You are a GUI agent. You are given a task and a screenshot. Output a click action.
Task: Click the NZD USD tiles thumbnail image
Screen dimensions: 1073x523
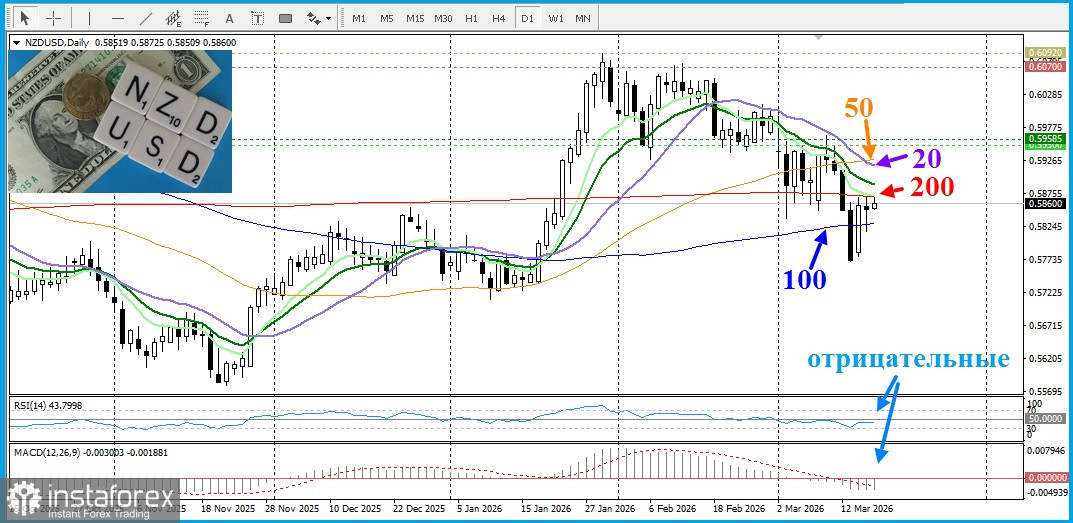tap(120, 121)
